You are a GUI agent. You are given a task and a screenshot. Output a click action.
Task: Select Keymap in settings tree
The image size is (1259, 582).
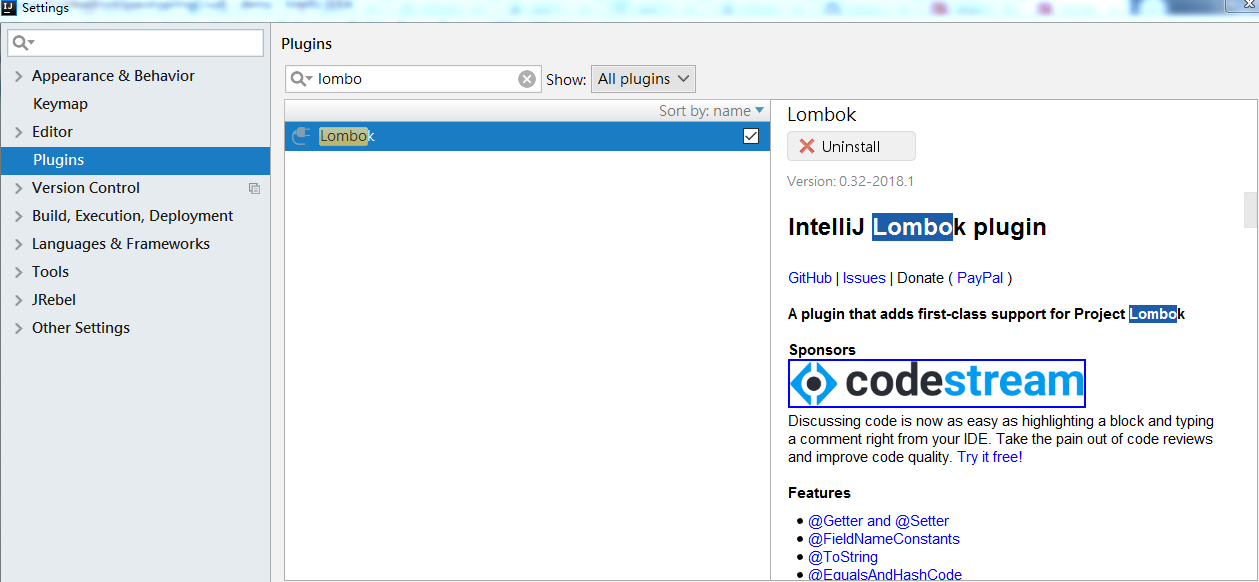[60, 104]
